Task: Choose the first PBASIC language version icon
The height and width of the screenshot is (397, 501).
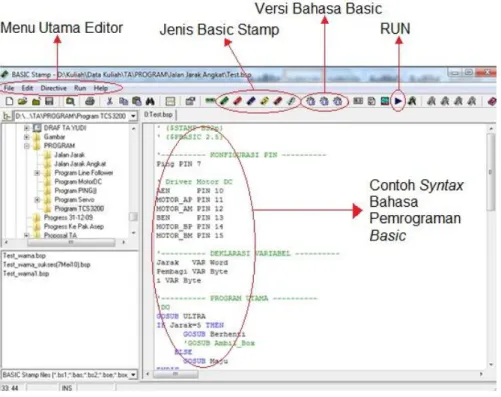Action: pyautogui.click(x=311, y=101)
